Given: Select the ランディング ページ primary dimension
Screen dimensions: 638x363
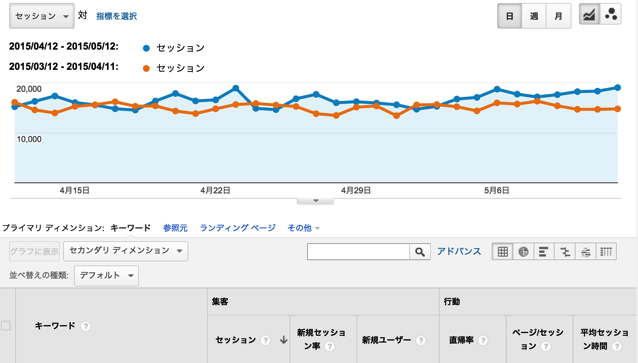Looking at the screenshot, I should tap(238, 228).
